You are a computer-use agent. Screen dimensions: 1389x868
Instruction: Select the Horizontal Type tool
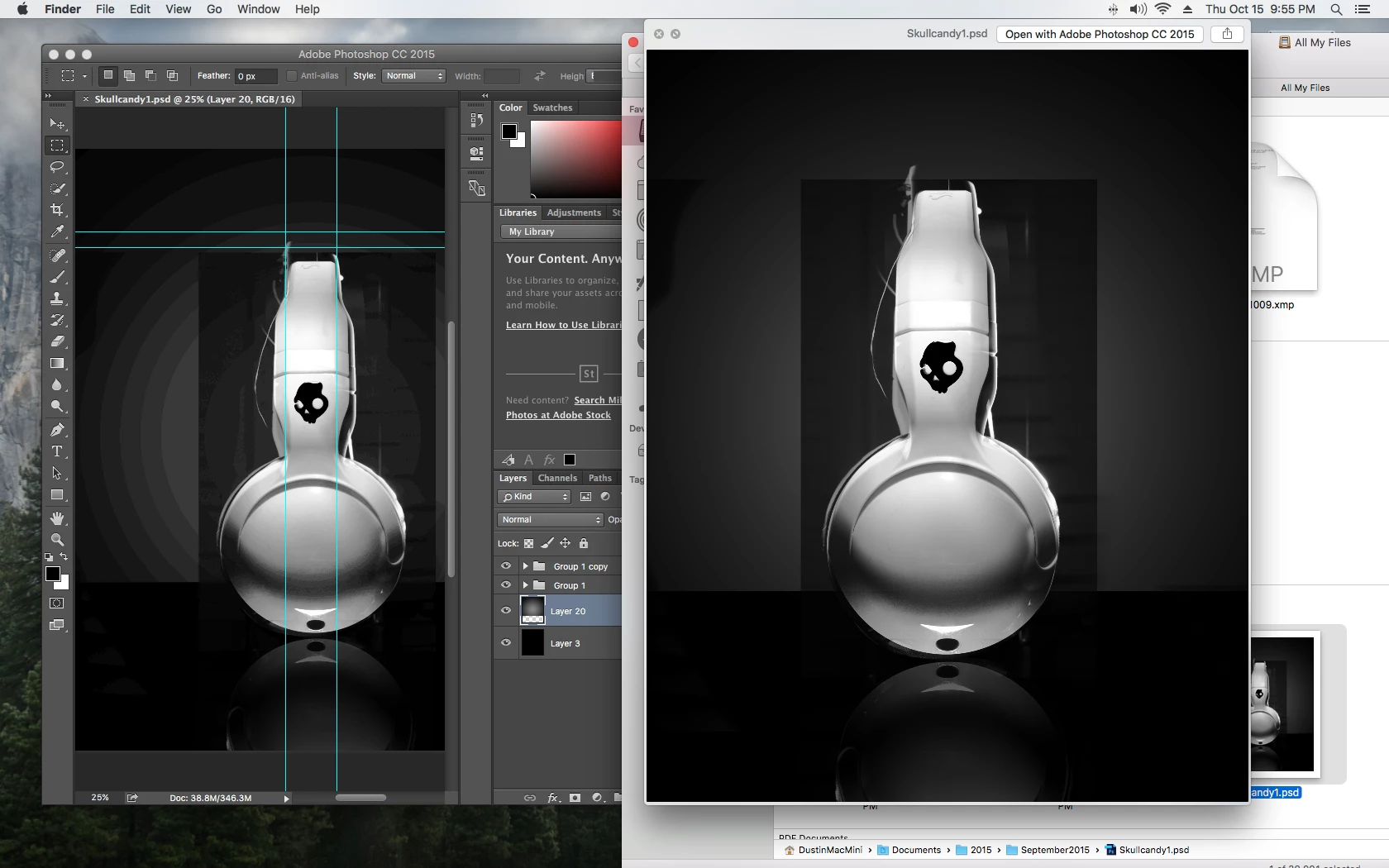(57, 451)
